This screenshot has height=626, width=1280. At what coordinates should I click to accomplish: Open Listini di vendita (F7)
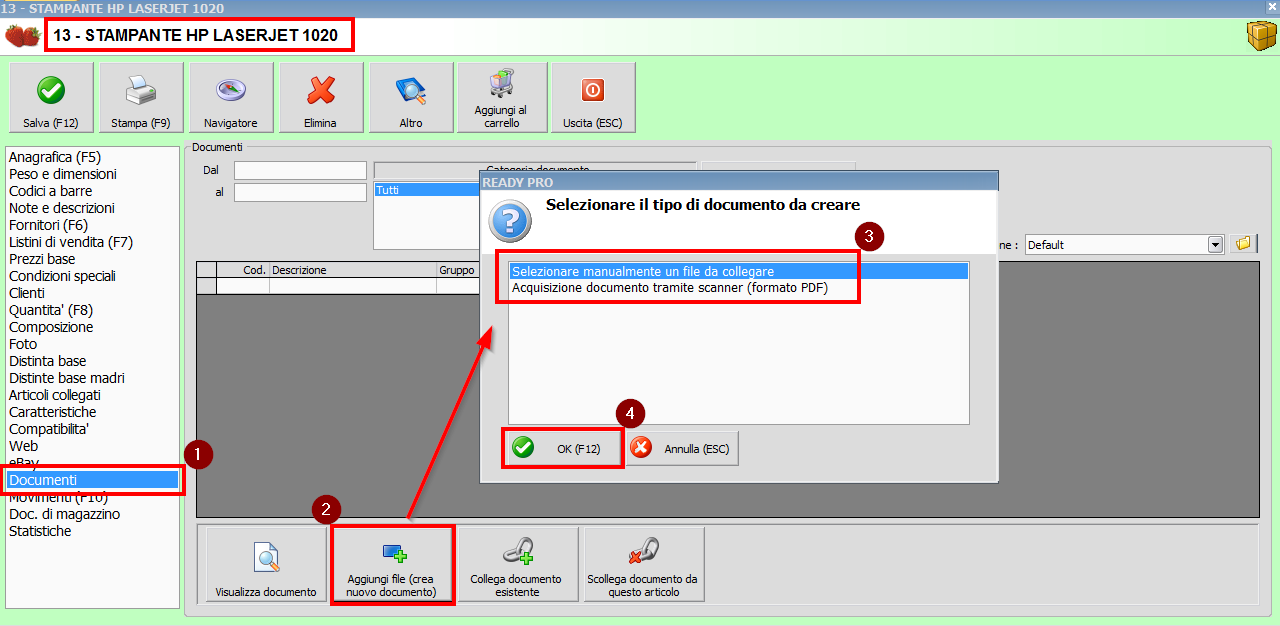pos(71,242)
